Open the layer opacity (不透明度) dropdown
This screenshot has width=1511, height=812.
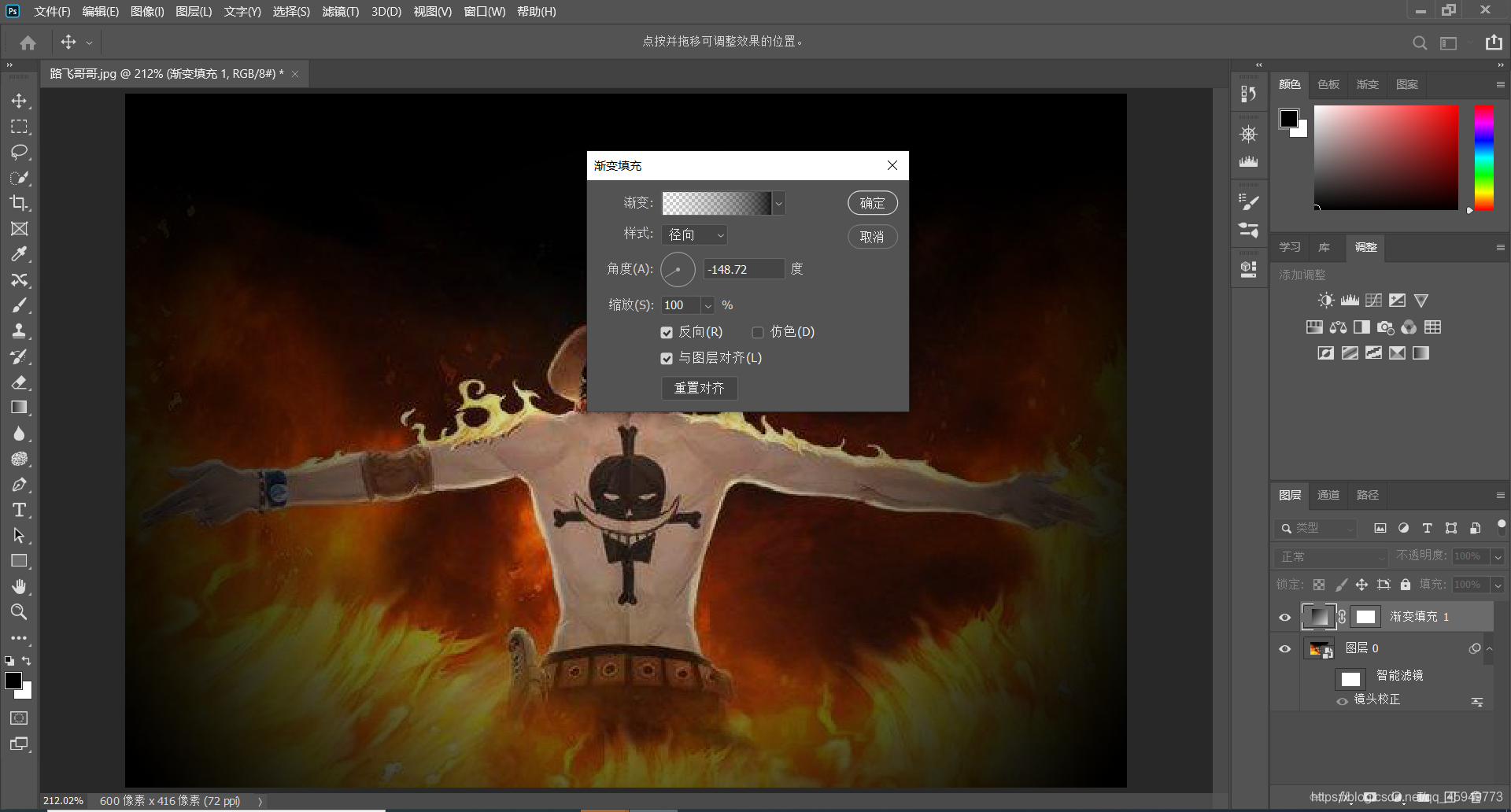pyautogui.click(x=1498, y=557)
